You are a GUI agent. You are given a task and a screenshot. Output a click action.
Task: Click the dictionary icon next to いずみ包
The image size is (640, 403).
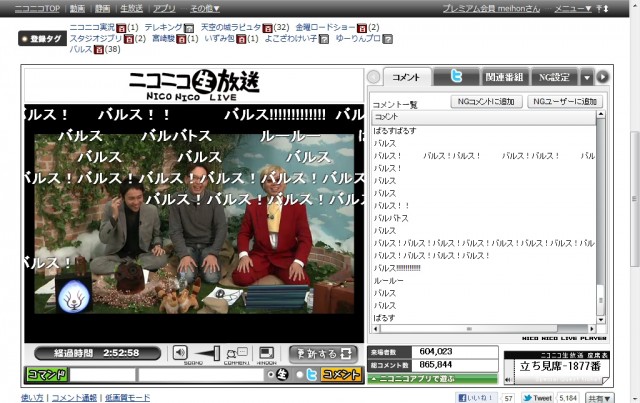241,39
